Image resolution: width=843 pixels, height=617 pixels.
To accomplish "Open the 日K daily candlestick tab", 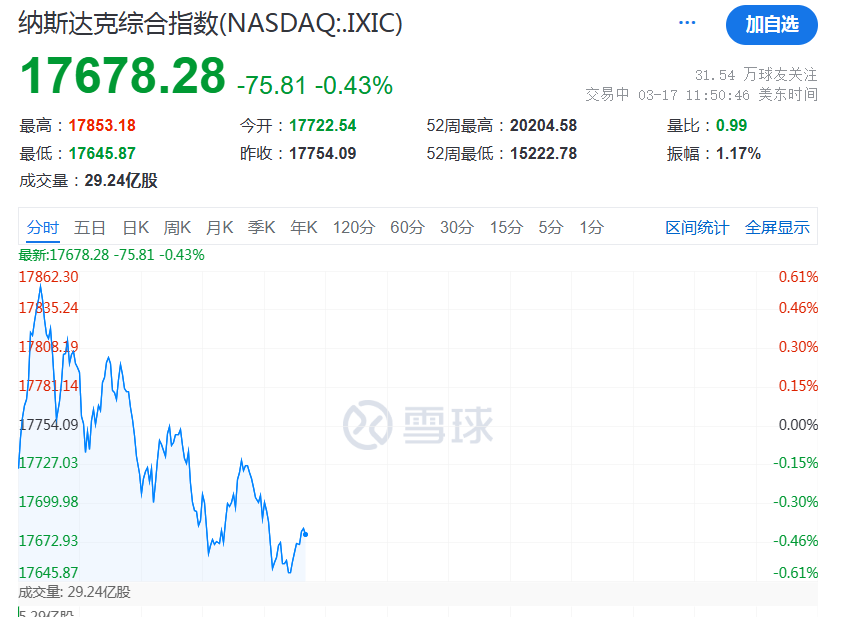I will click(135, 228).
